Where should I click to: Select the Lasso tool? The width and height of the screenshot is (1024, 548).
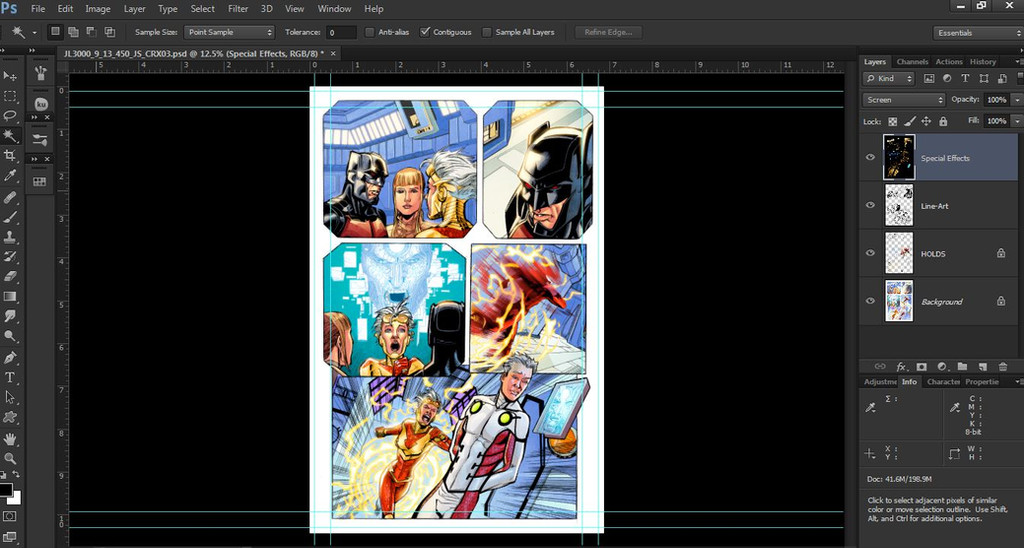(x=10, y=116)
